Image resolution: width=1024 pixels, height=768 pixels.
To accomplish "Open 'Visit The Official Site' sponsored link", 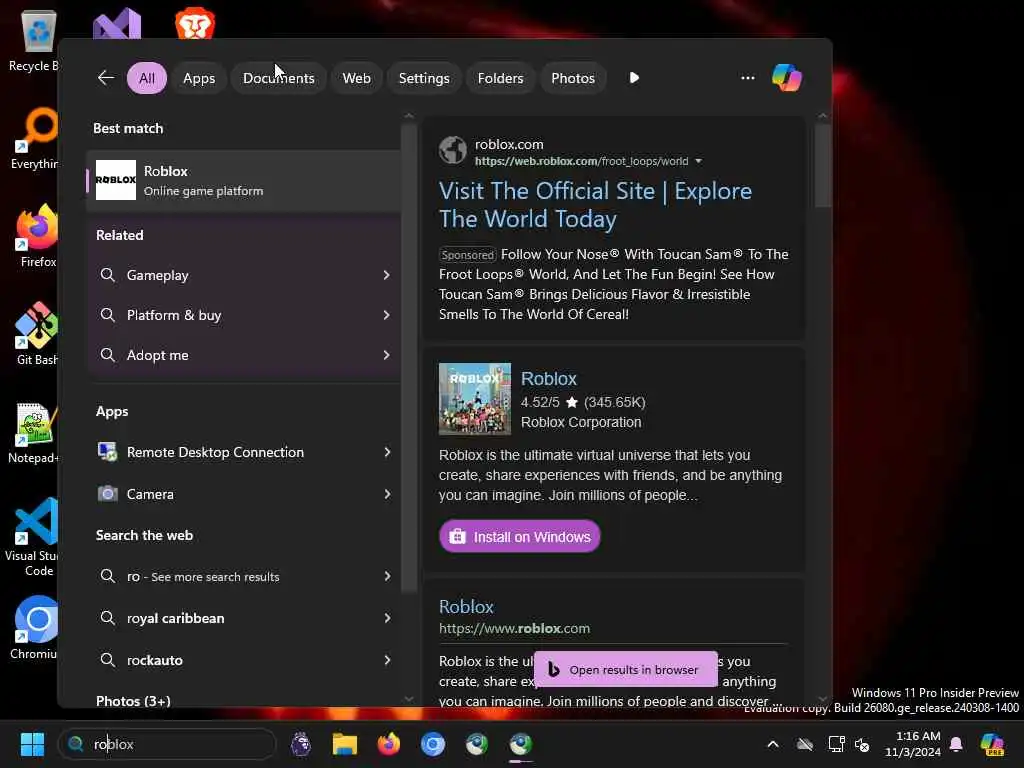I will point(595,204).
